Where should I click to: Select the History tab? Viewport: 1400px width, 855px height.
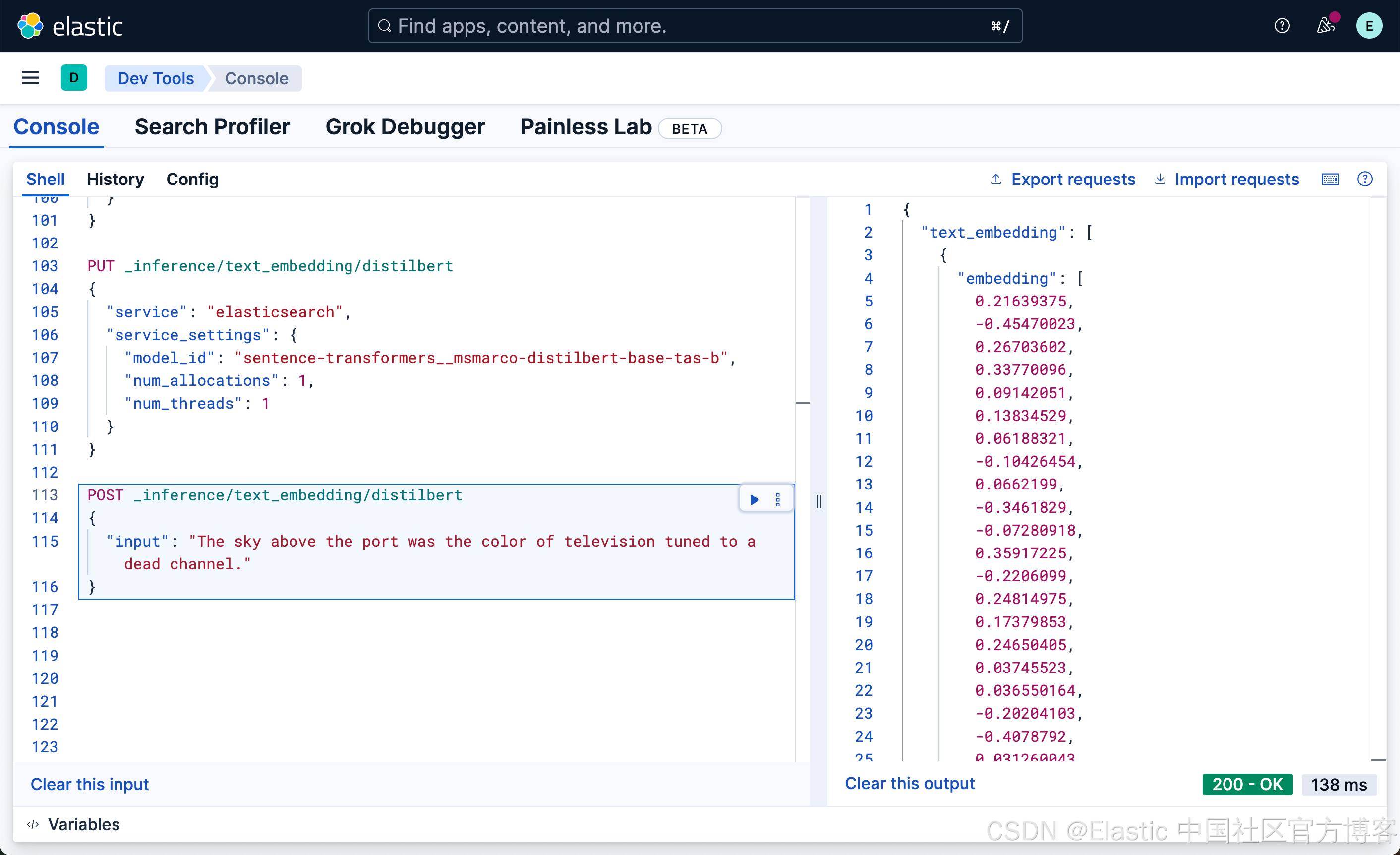116,180
